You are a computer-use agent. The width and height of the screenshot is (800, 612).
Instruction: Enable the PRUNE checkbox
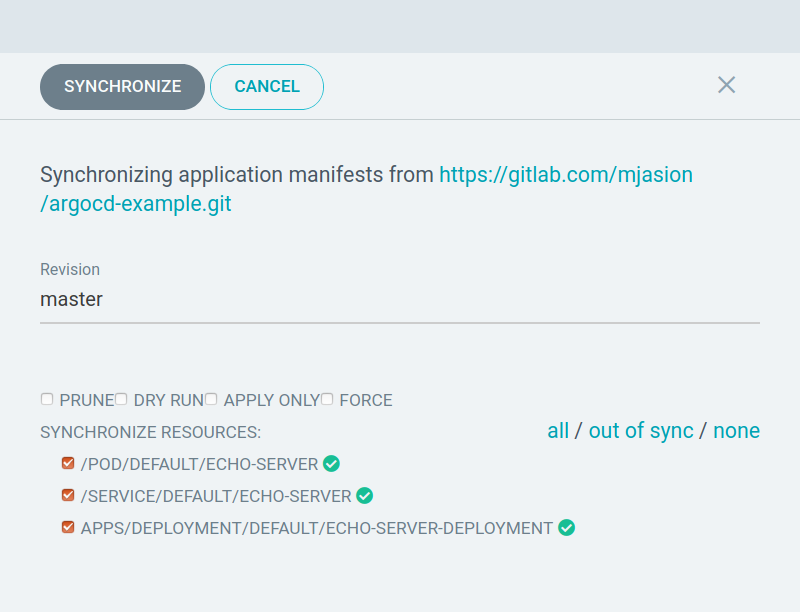tap(47, 399)
